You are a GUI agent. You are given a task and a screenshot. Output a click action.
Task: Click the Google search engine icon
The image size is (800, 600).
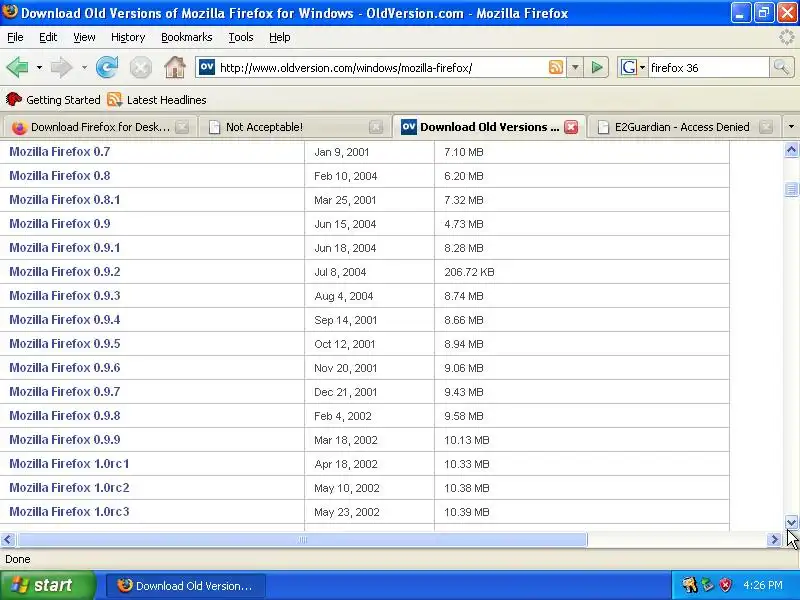(x=628, y=67)
